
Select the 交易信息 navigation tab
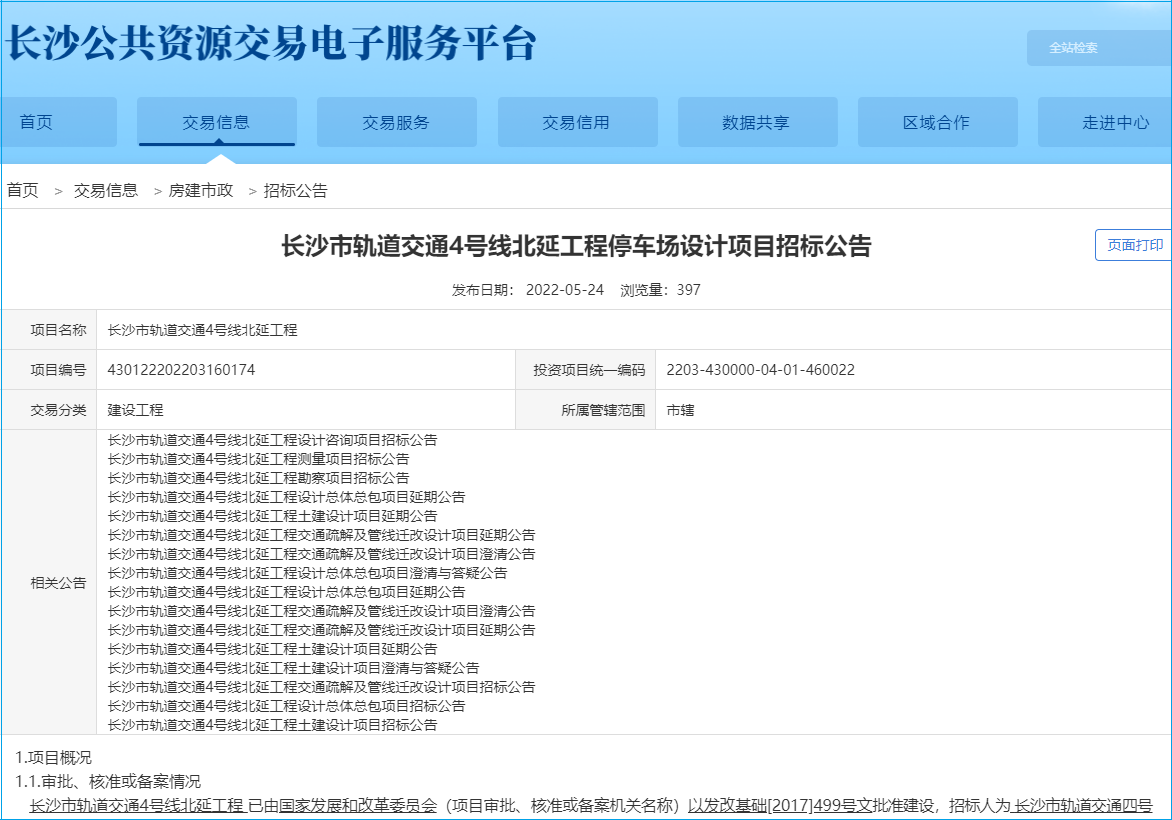pyautogui.click(x=216, y=123)
